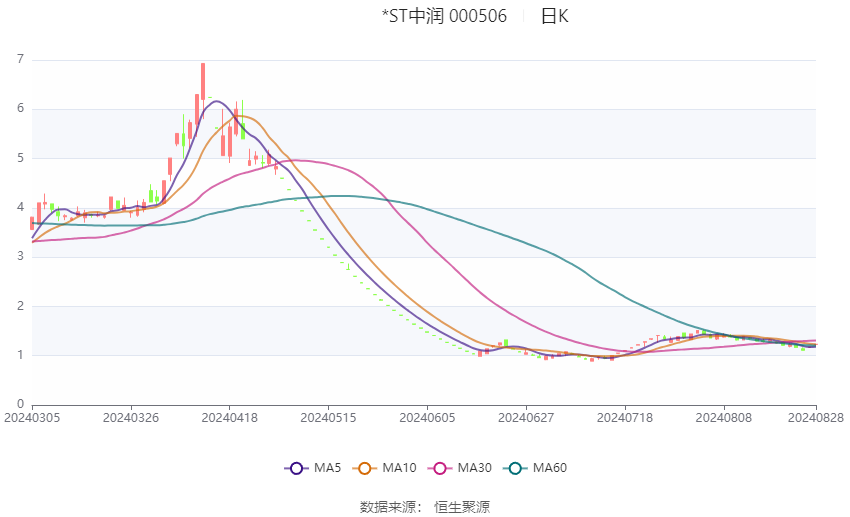This screenshot has width=850, height=517.
Task: Click the data source text 数据来源：恒生聚源
Action: (x=425, y=507)
